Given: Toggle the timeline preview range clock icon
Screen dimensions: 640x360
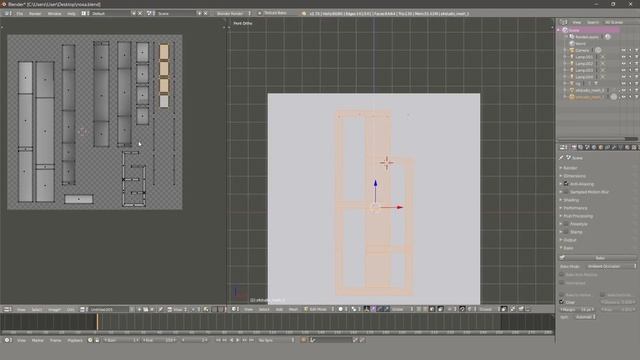Looking at the screenshot, I should point(90,340).
